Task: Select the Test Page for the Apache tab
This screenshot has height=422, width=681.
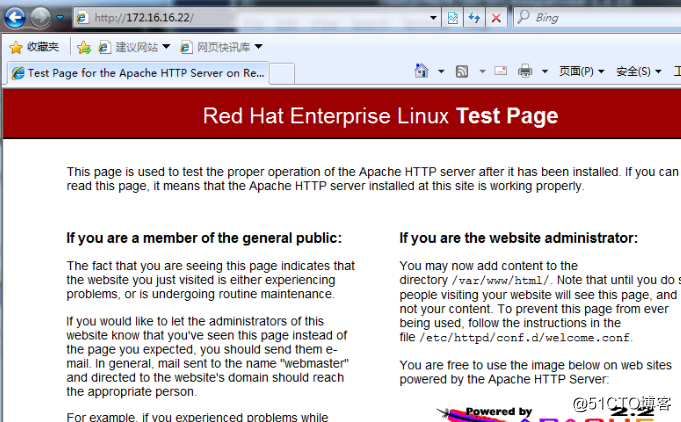Action: 138,73
